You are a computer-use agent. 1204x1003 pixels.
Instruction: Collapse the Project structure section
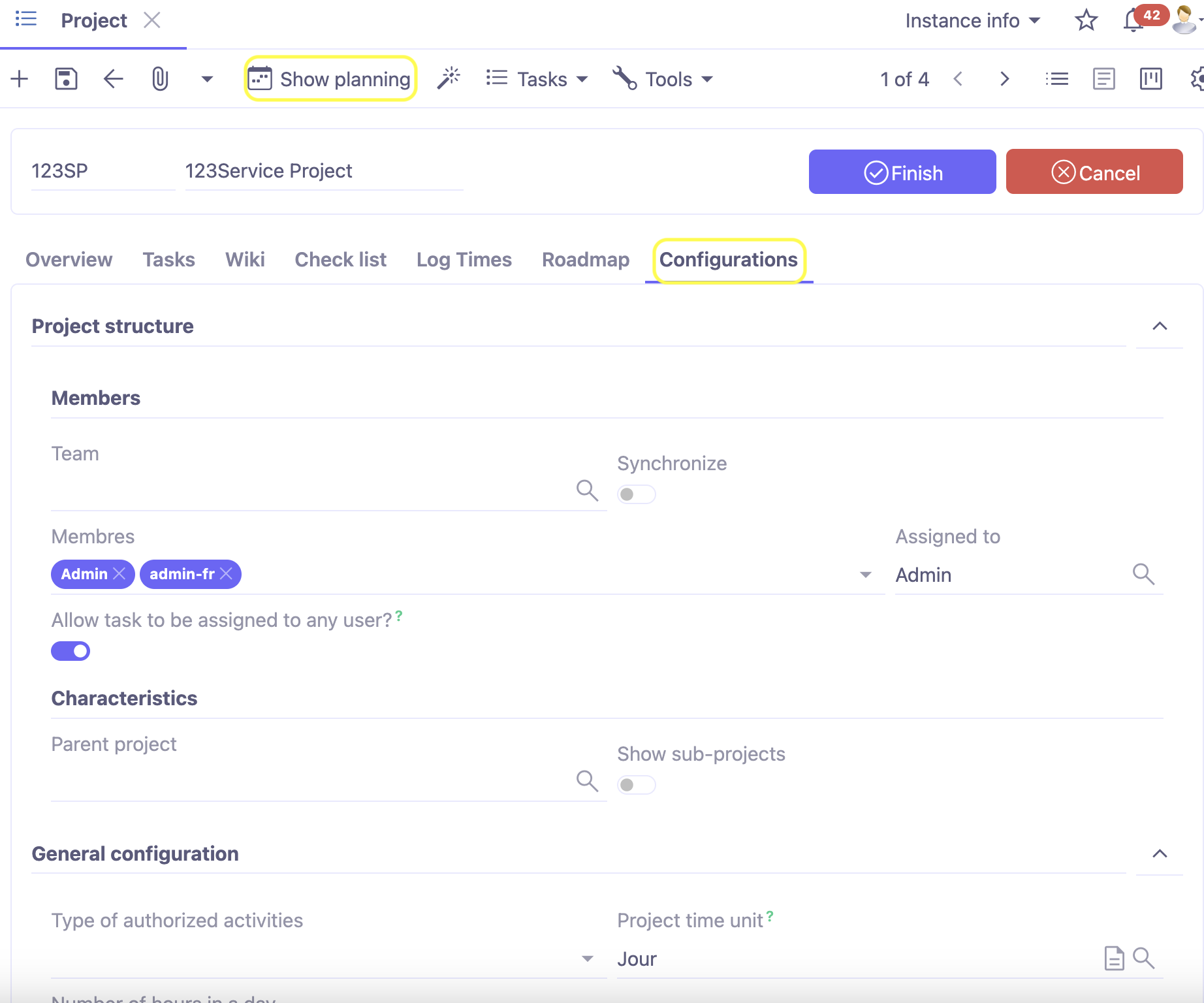pos(1159,326)
